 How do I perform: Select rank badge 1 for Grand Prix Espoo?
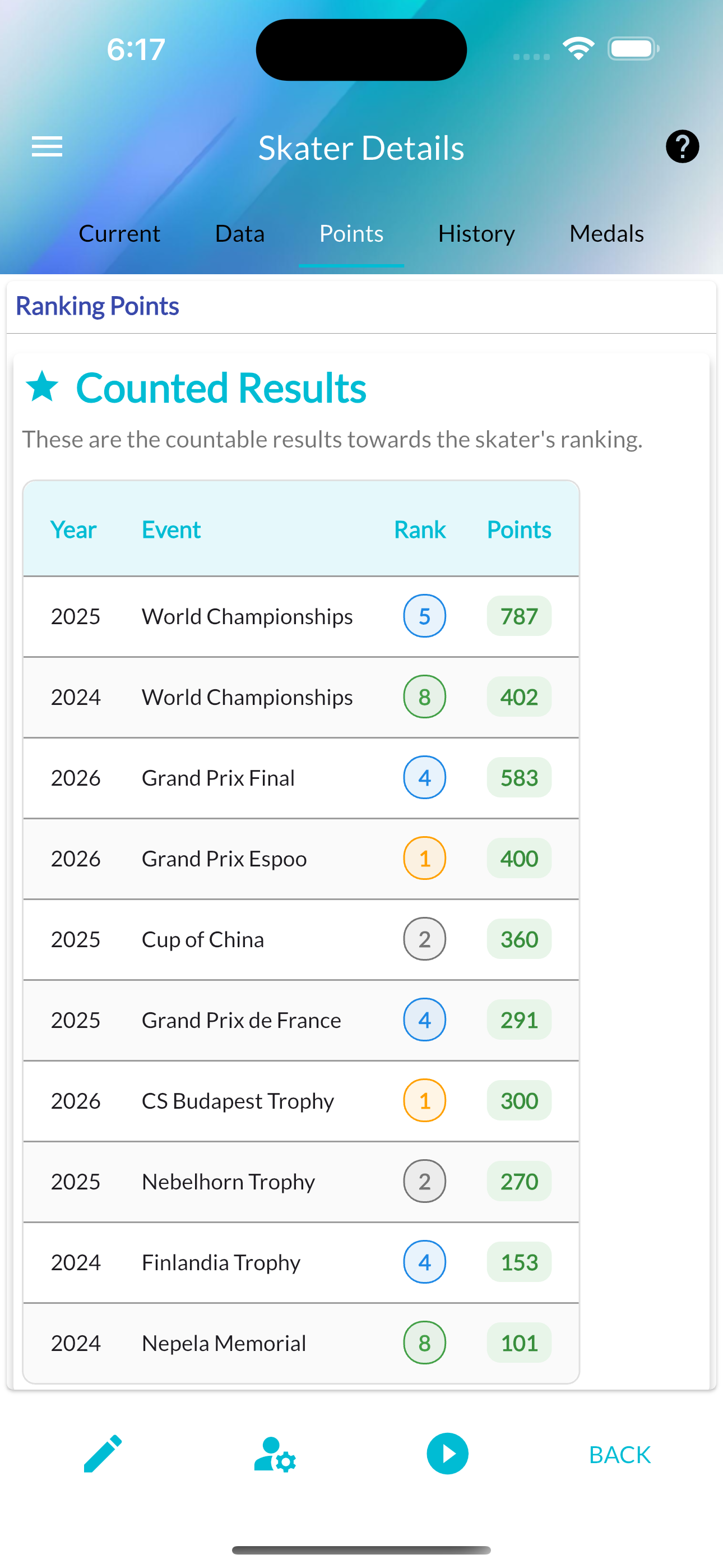(424, 858)
